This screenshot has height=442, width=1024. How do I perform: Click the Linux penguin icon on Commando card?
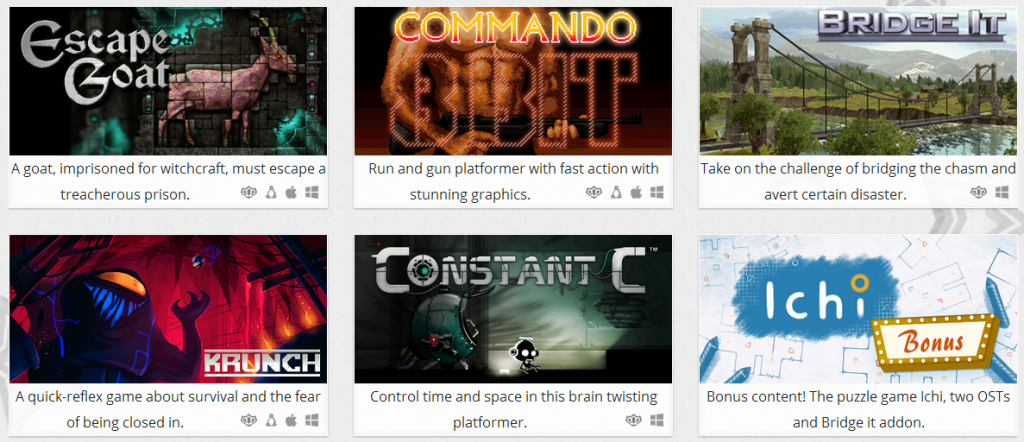[615, 193]
